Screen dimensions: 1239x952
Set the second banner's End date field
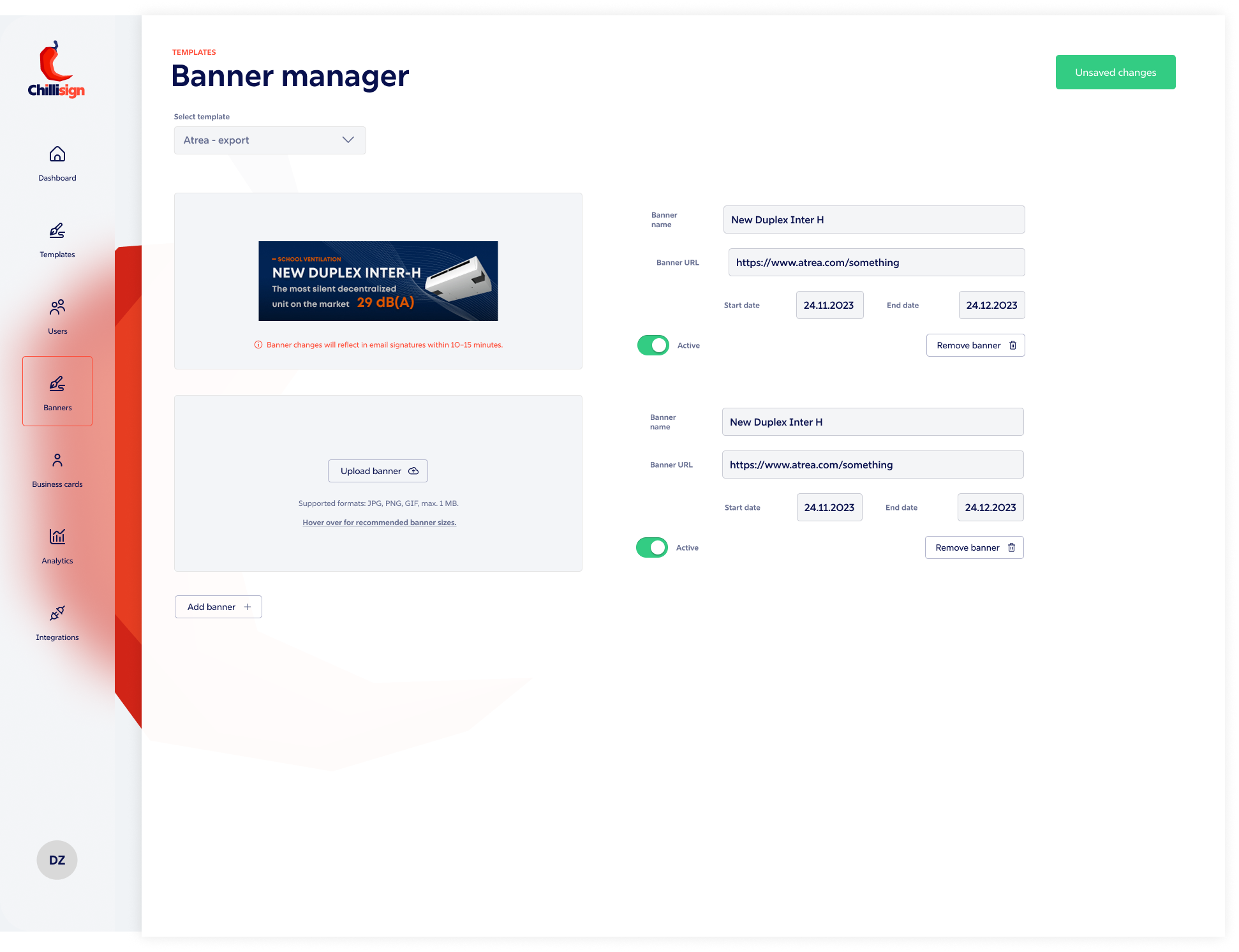[x=991, y=507]
